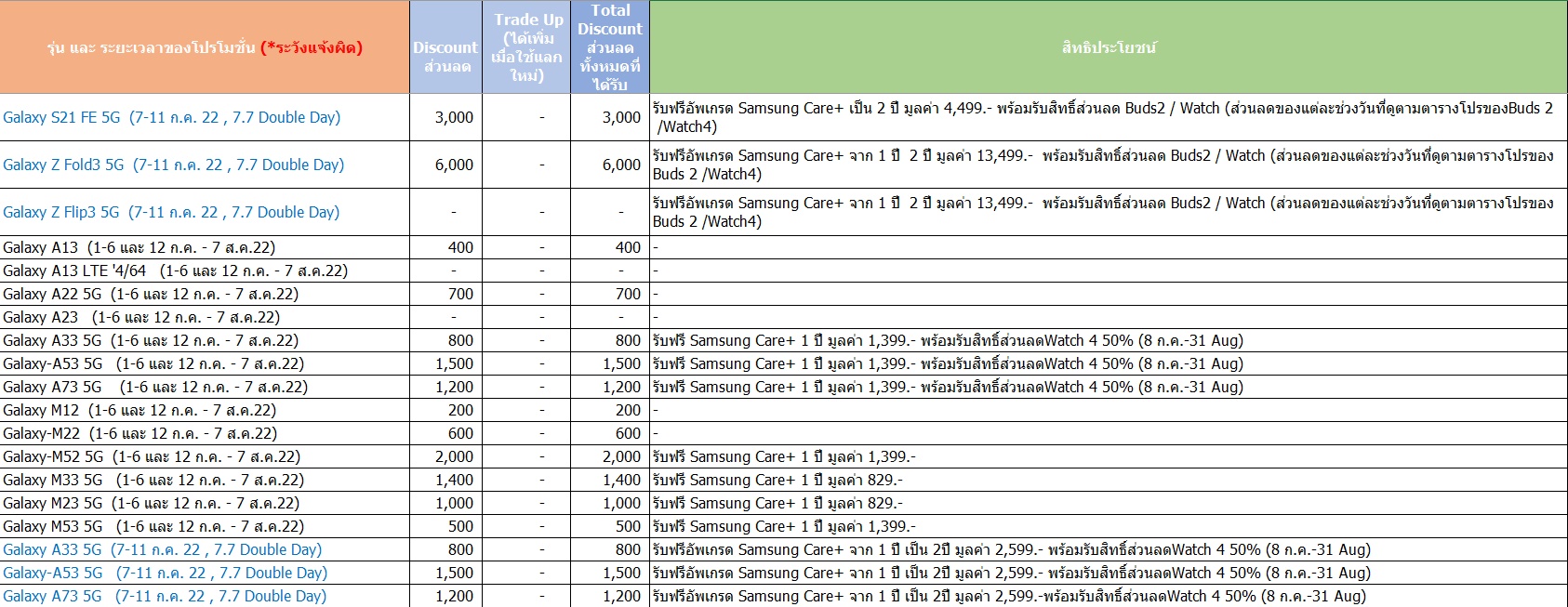Click benefit cell in black-text Galaxy A33 5G row
This screenshot has height=607, width=1568.
click(x=1109, y=340)
